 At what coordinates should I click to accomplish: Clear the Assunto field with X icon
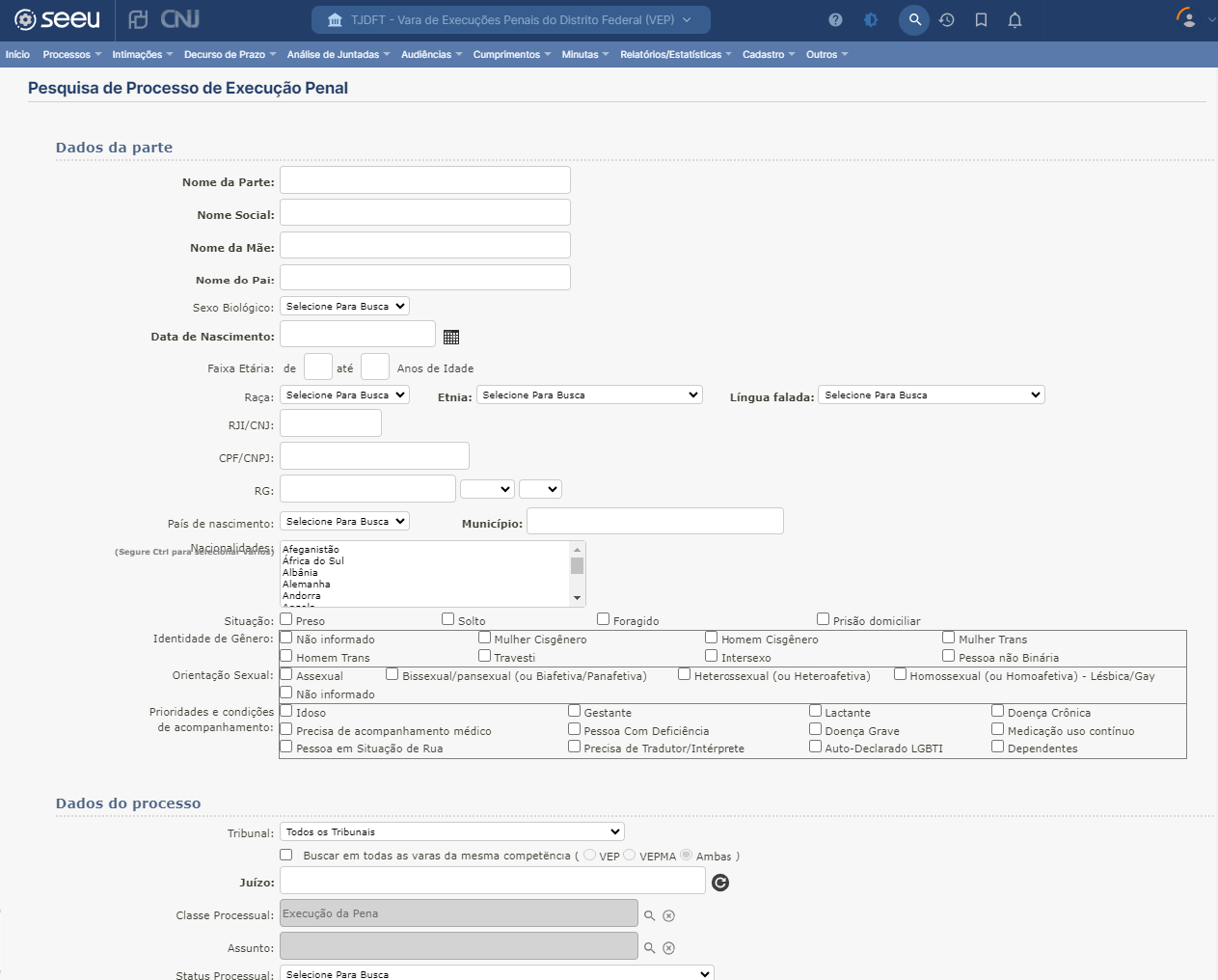click(x=669, y=948)
